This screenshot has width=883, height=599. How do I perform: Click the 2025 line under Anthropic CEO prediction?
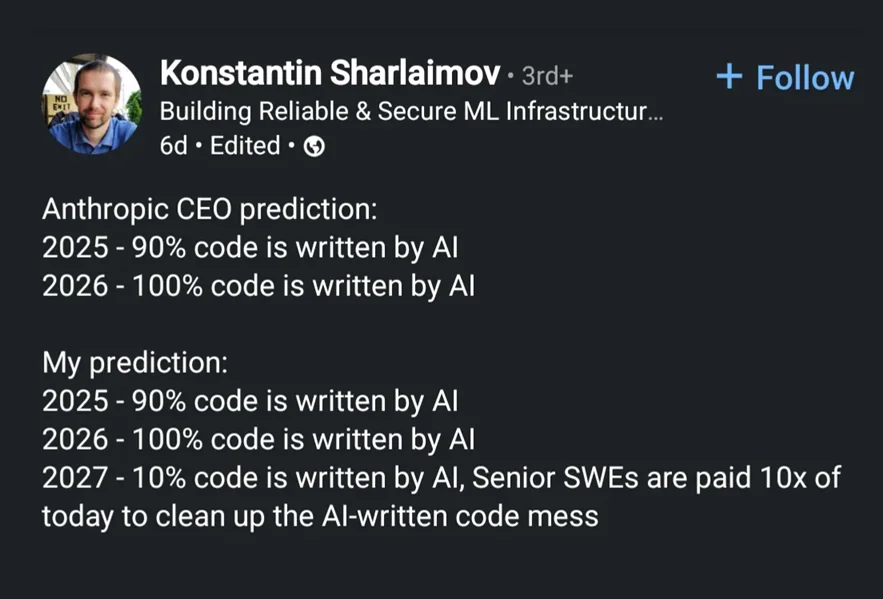250,248
